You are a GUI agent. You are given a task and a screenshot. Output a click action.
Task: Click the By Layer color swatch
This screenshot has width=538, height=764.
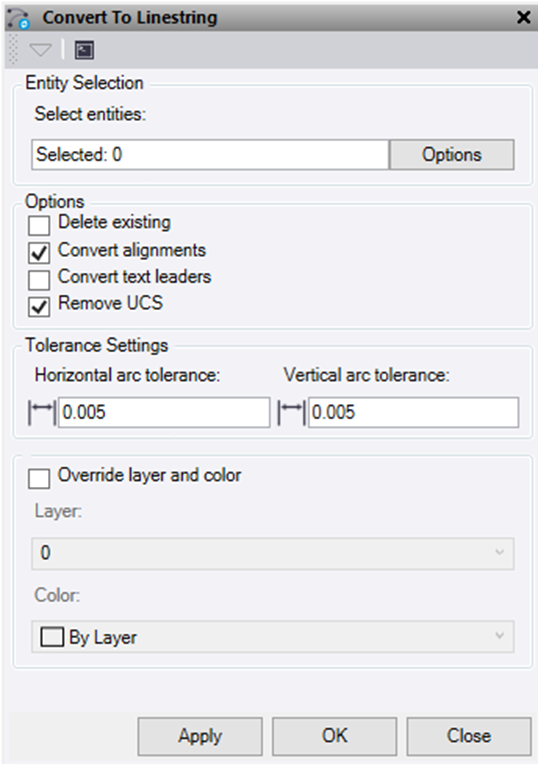(52, 636)
